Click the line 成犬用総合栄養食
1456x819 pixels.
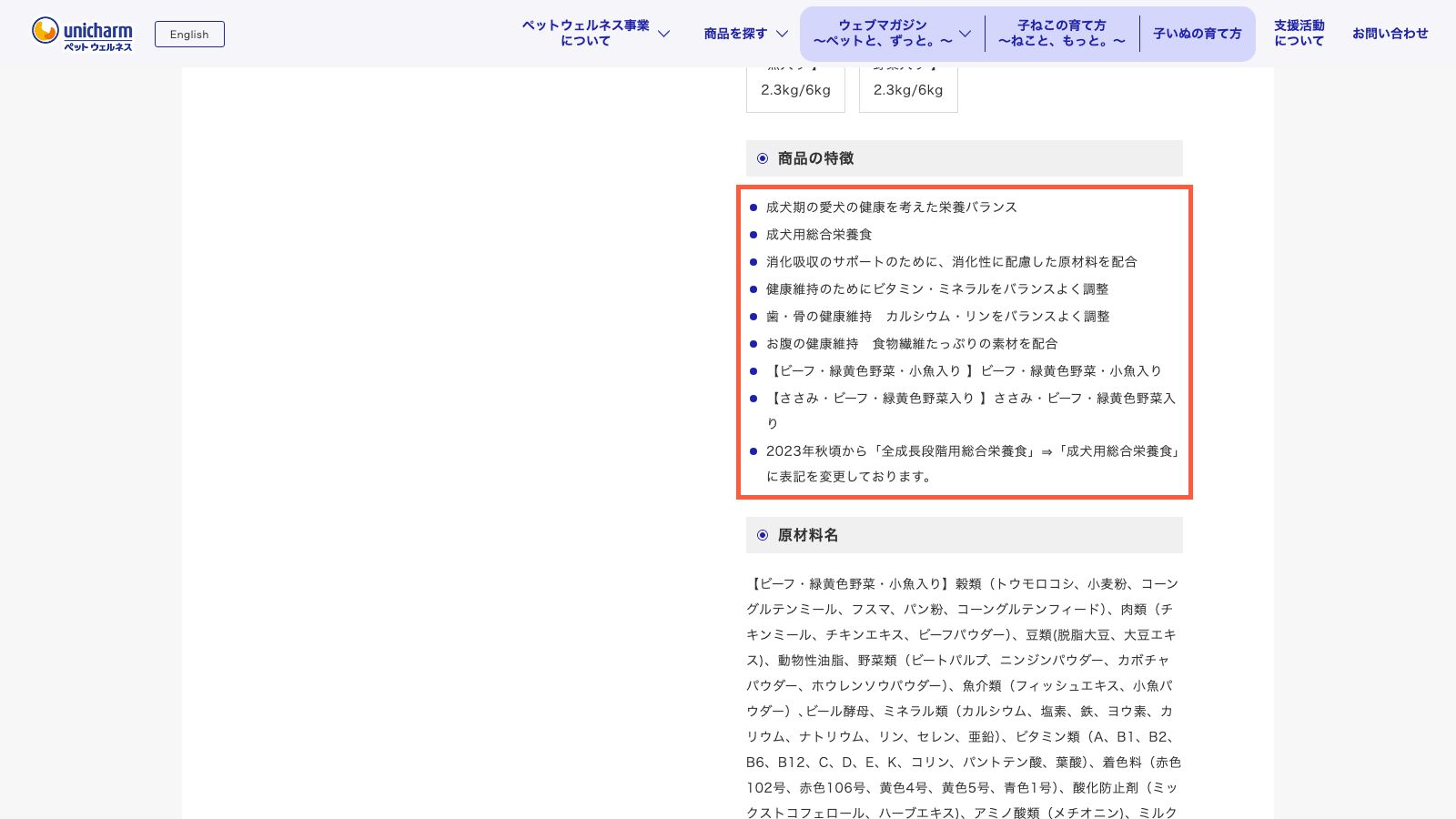click(819, 235)
